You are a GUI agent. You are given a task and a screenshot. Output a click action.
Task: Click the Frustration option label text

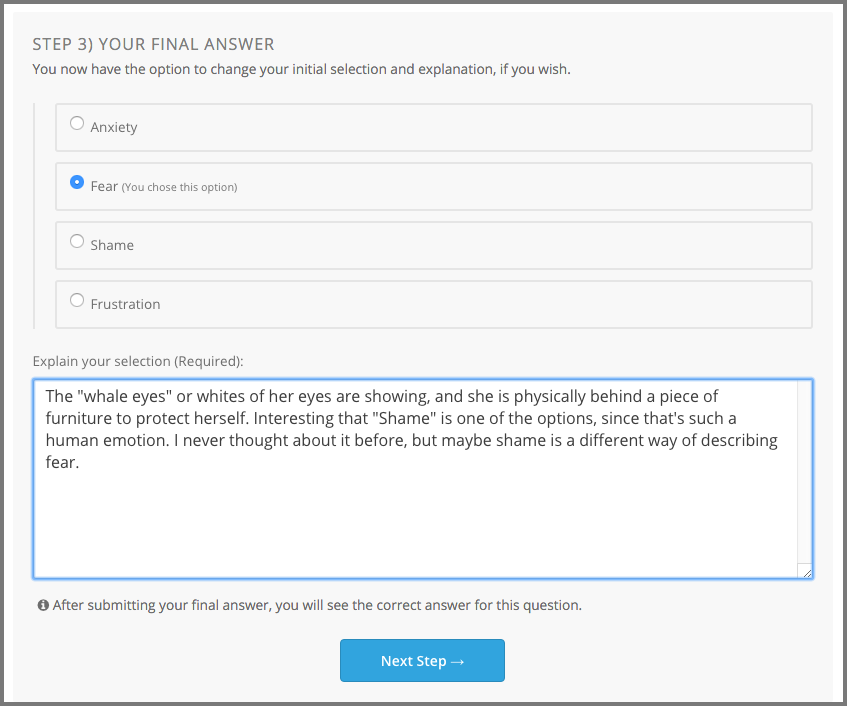[125, 304]
